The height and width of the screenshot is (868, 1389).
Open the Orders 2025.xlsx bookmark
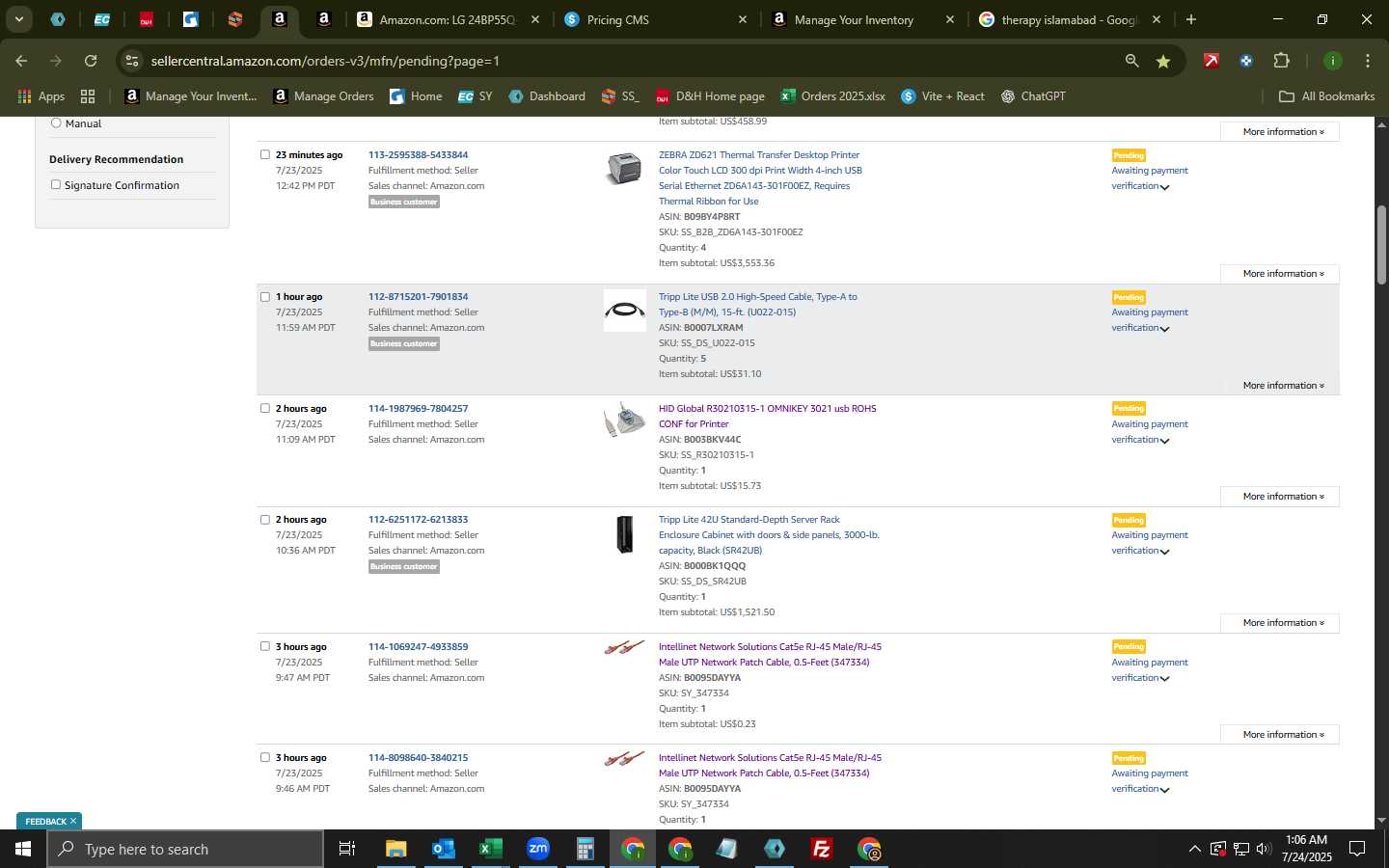tap(832, 96)
